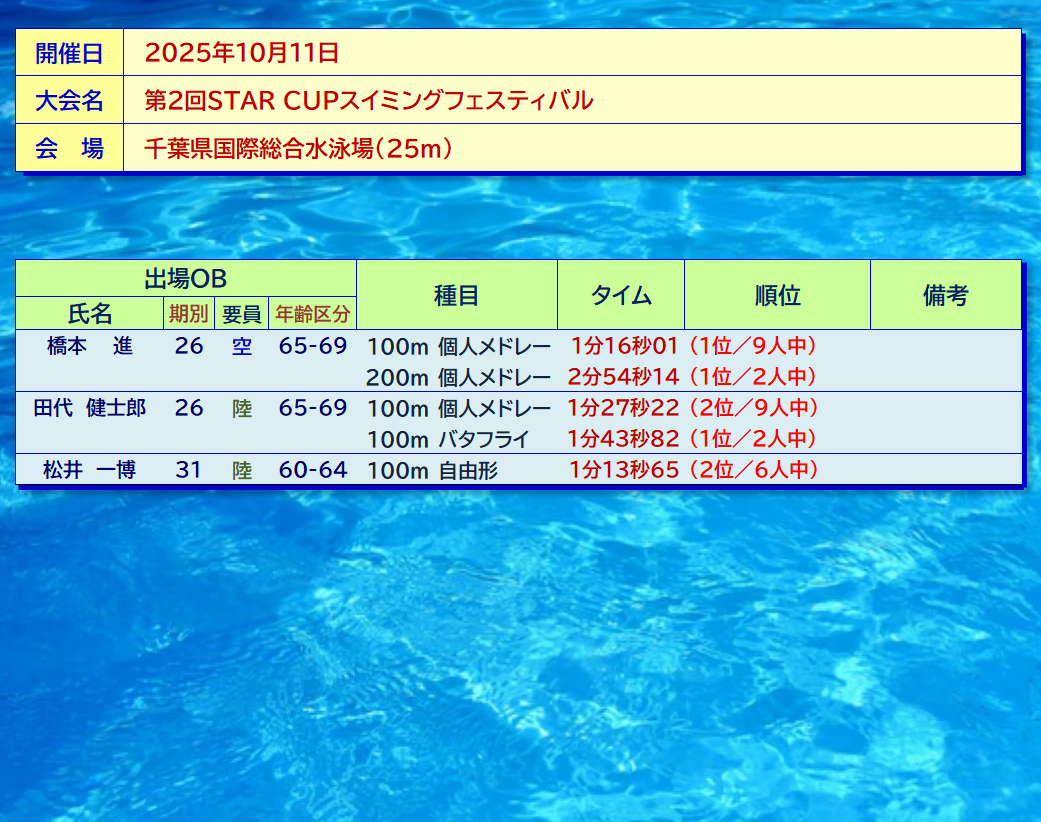
Task: Click the 2分54秒14 time result
Action: tap(623, 377)
